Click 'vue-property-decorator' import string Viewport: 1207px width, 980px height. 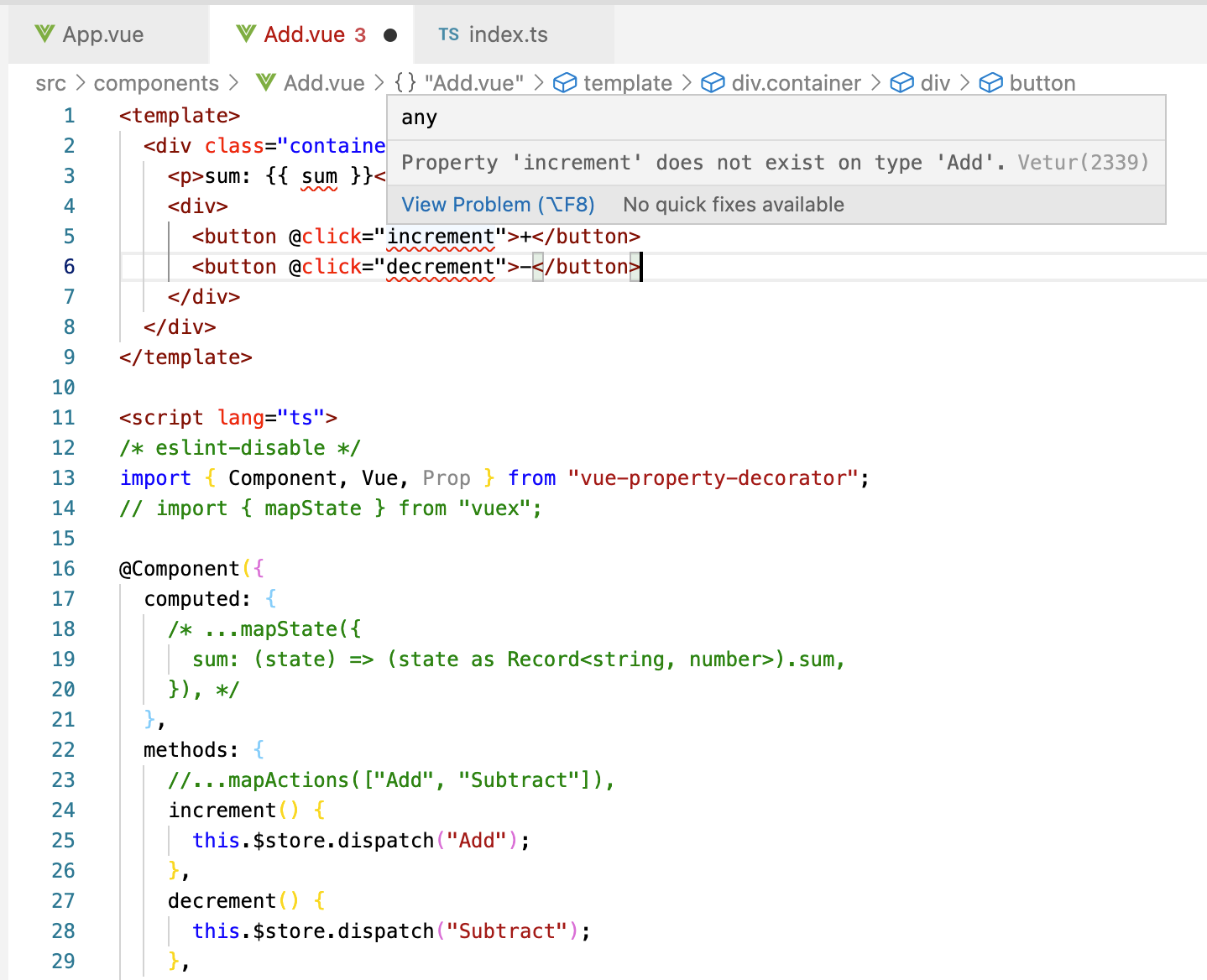tap(713, 478)
